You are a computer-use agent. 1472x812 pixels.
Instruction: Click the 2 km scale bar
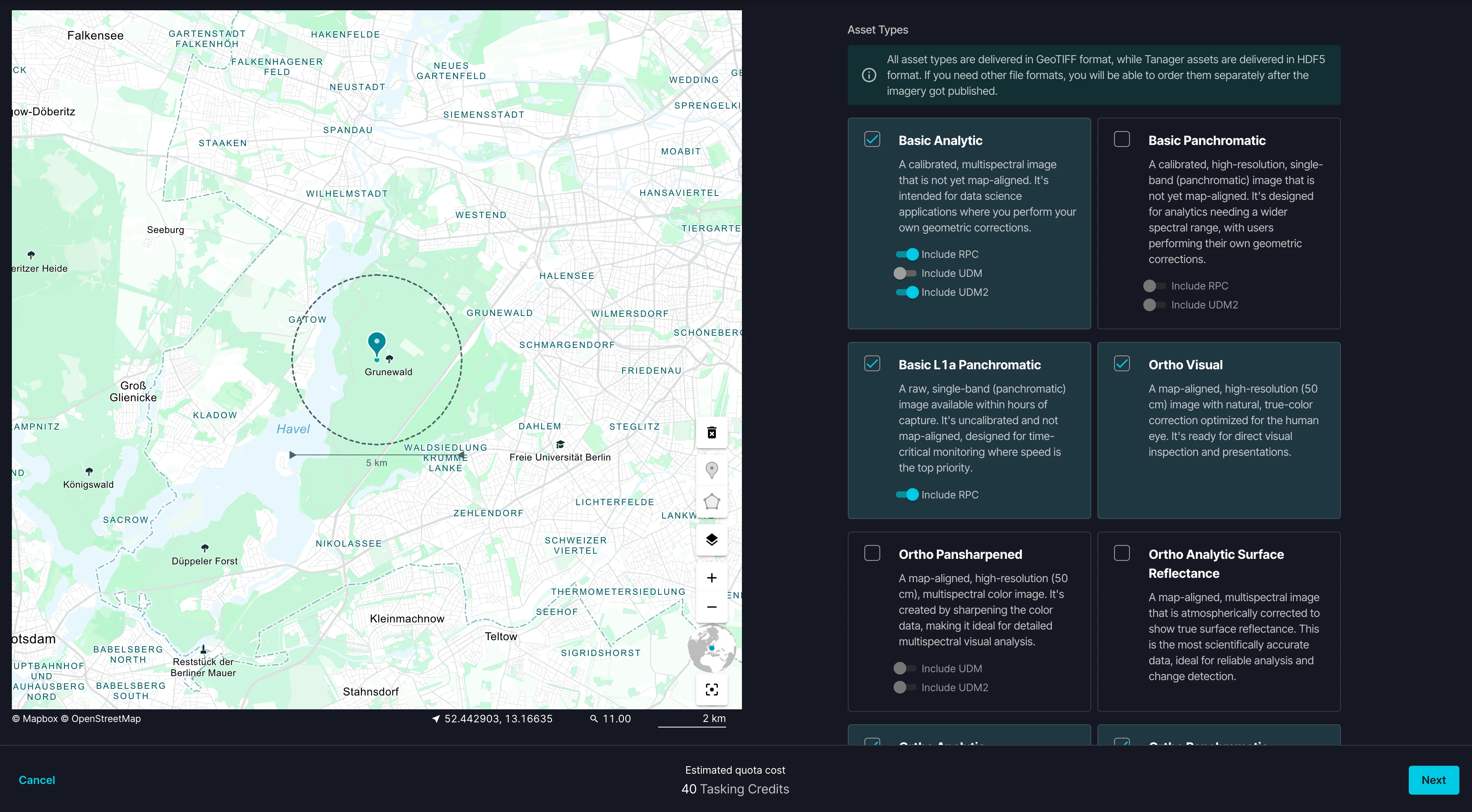point(692,720)
